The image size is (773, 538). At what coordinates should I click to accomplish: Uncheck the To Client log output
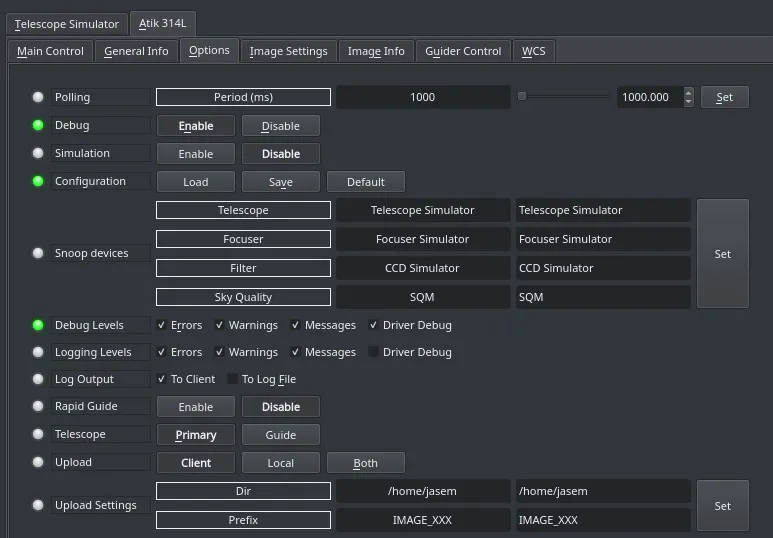(161, 379)
